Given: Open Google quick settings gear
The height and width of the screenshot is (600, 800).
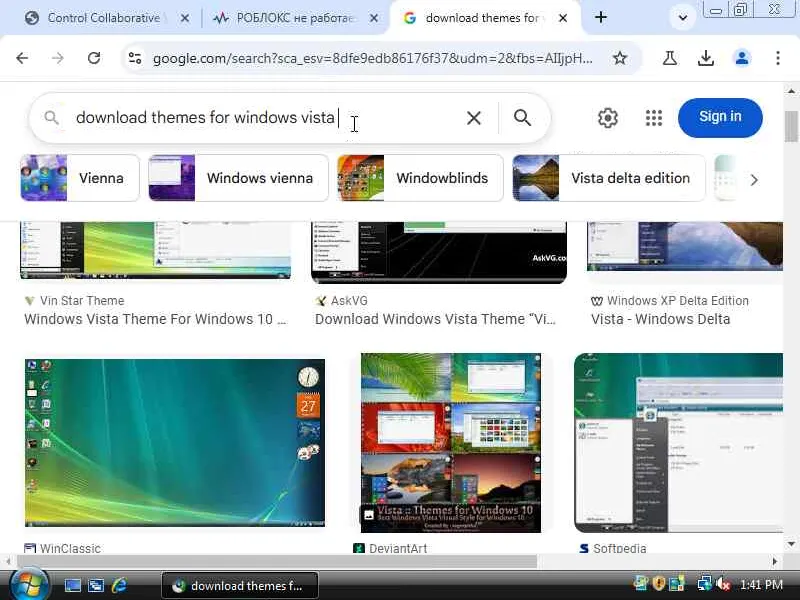Looking at the screenshot, I should point(608,118).
